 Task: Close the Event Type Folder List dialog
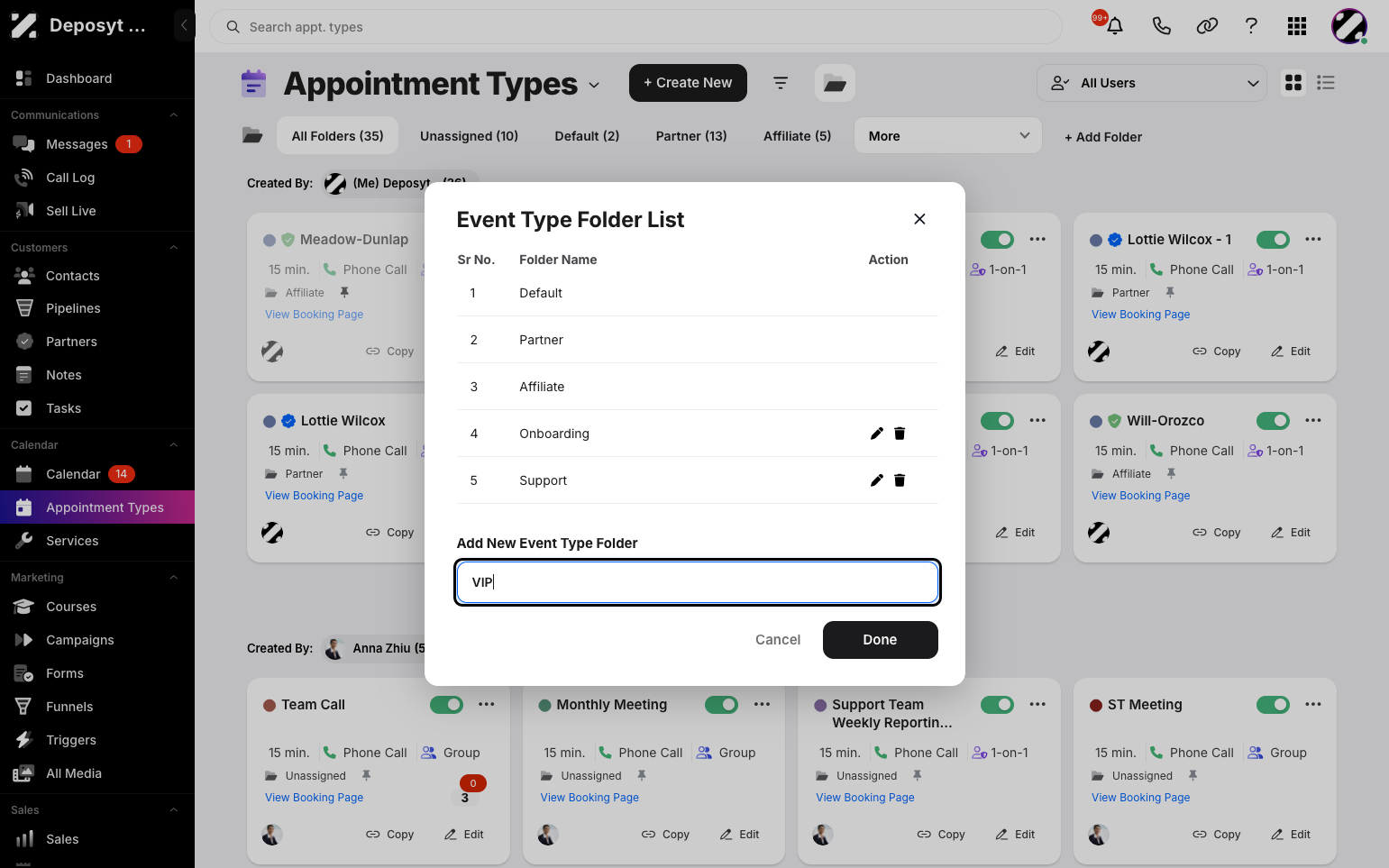tap(919, 219)
